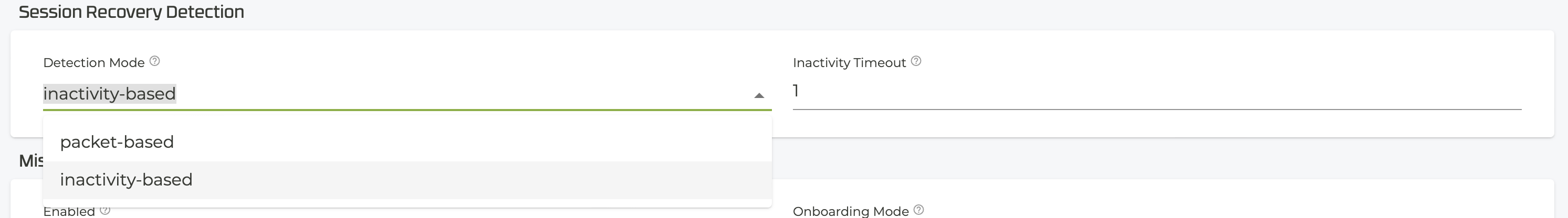Click the Inactivity Timeout label text

[x=849, y=62]
